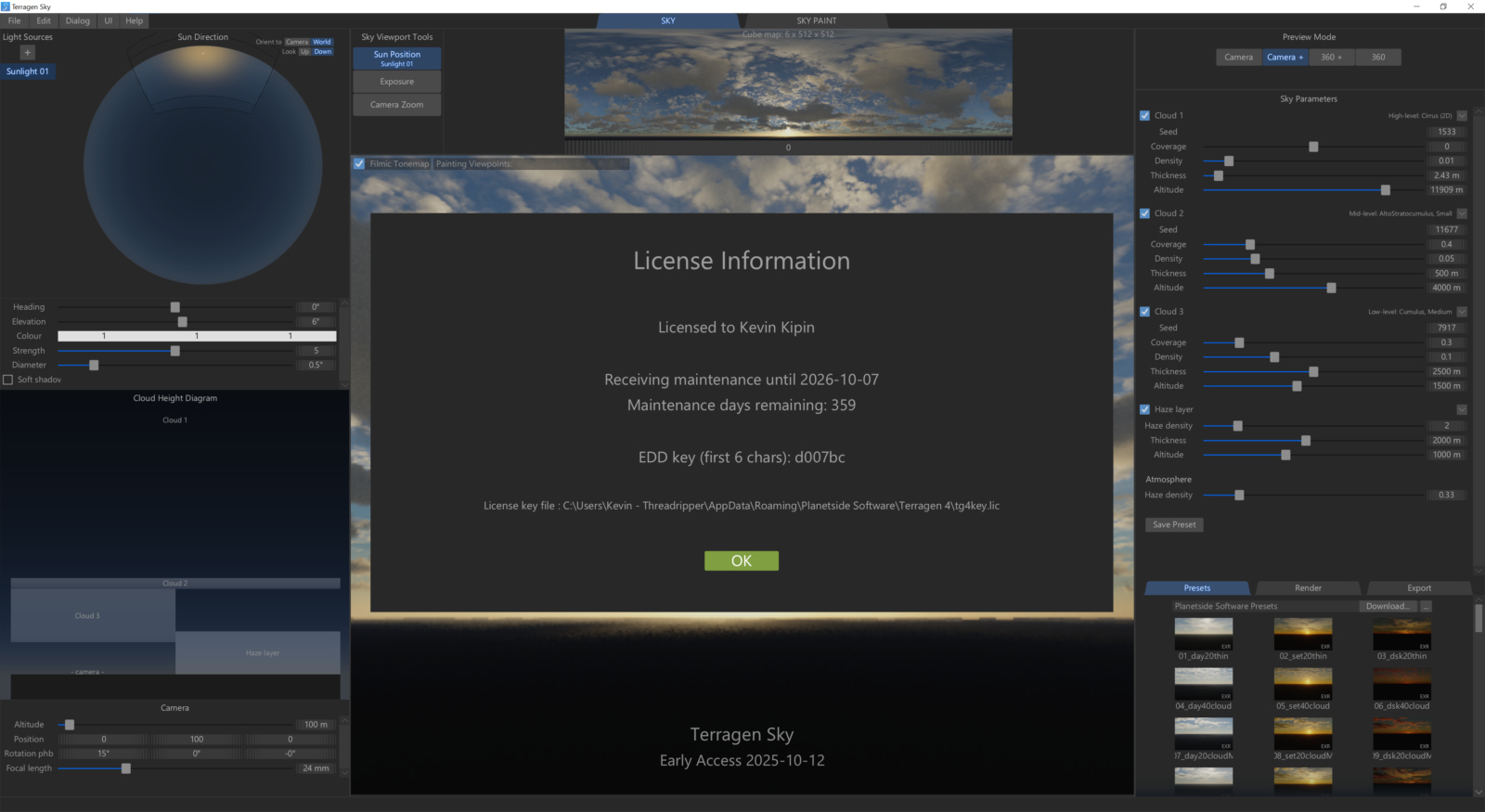Load the 06_dsk40cloud sky preset

tap(1401, 685)
